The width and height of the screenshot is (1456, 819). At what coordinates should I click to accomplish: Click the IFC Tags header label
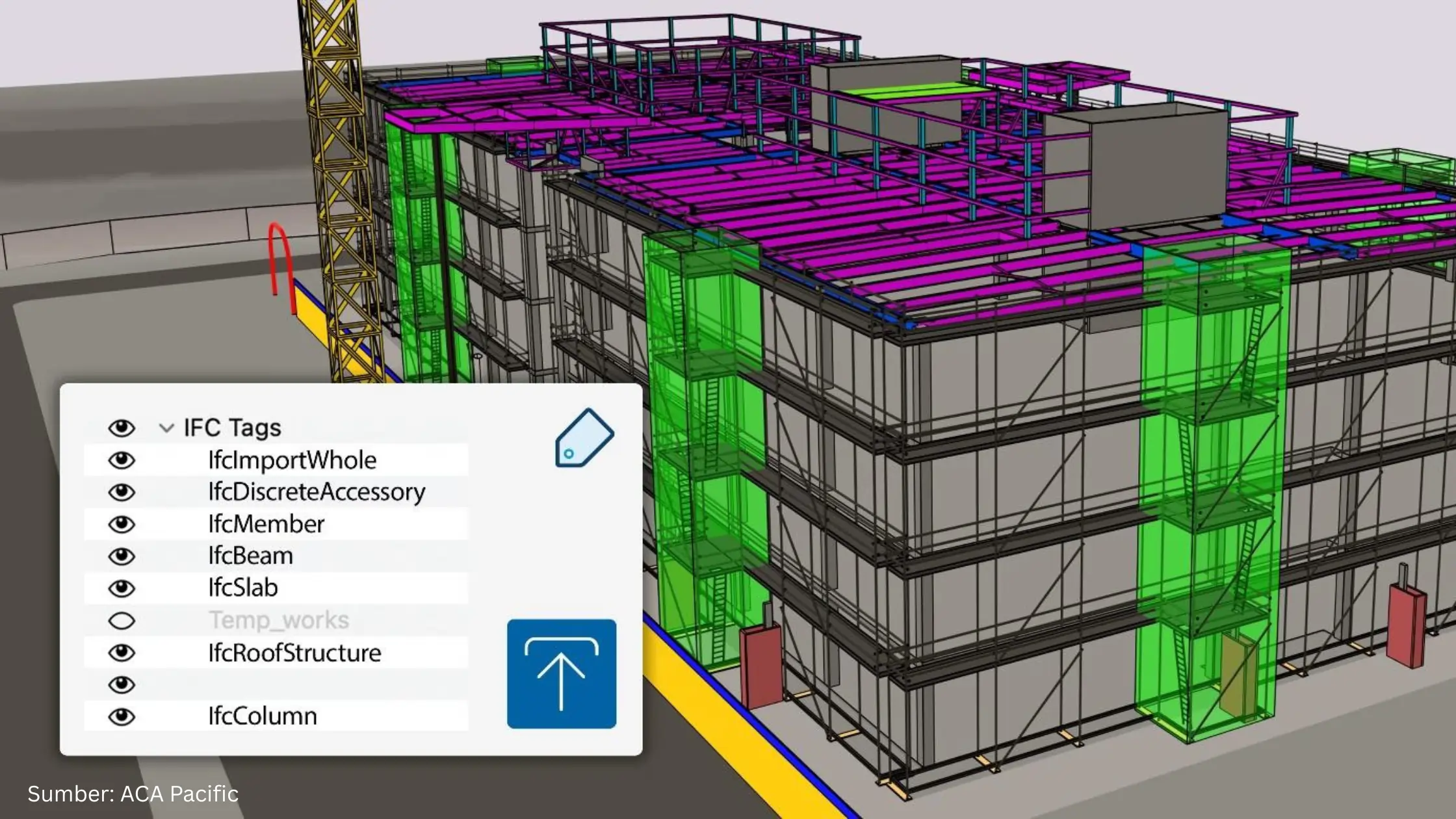pos(232,428)
